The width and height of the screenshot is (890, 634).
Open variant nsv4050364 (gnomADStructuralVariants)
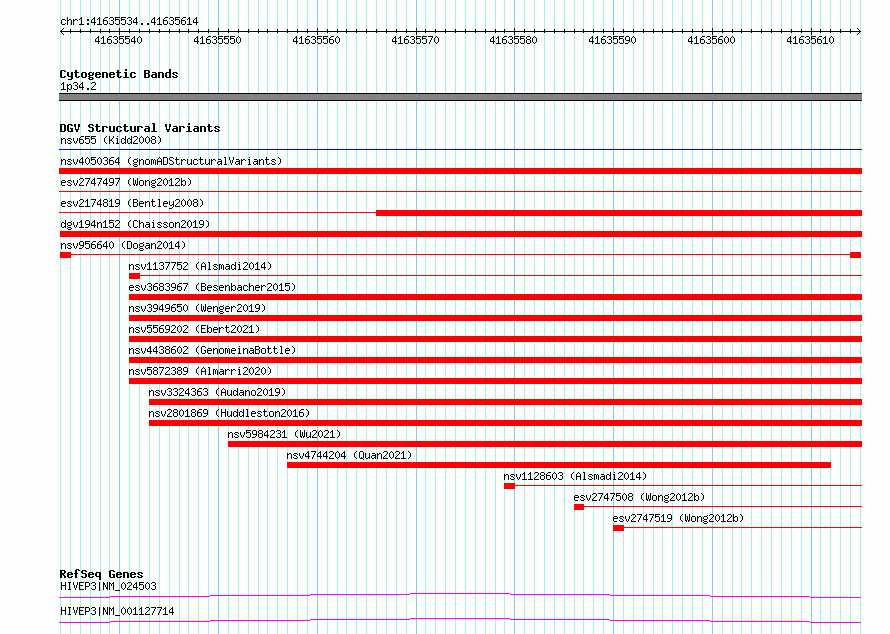[x=171, y=161]
